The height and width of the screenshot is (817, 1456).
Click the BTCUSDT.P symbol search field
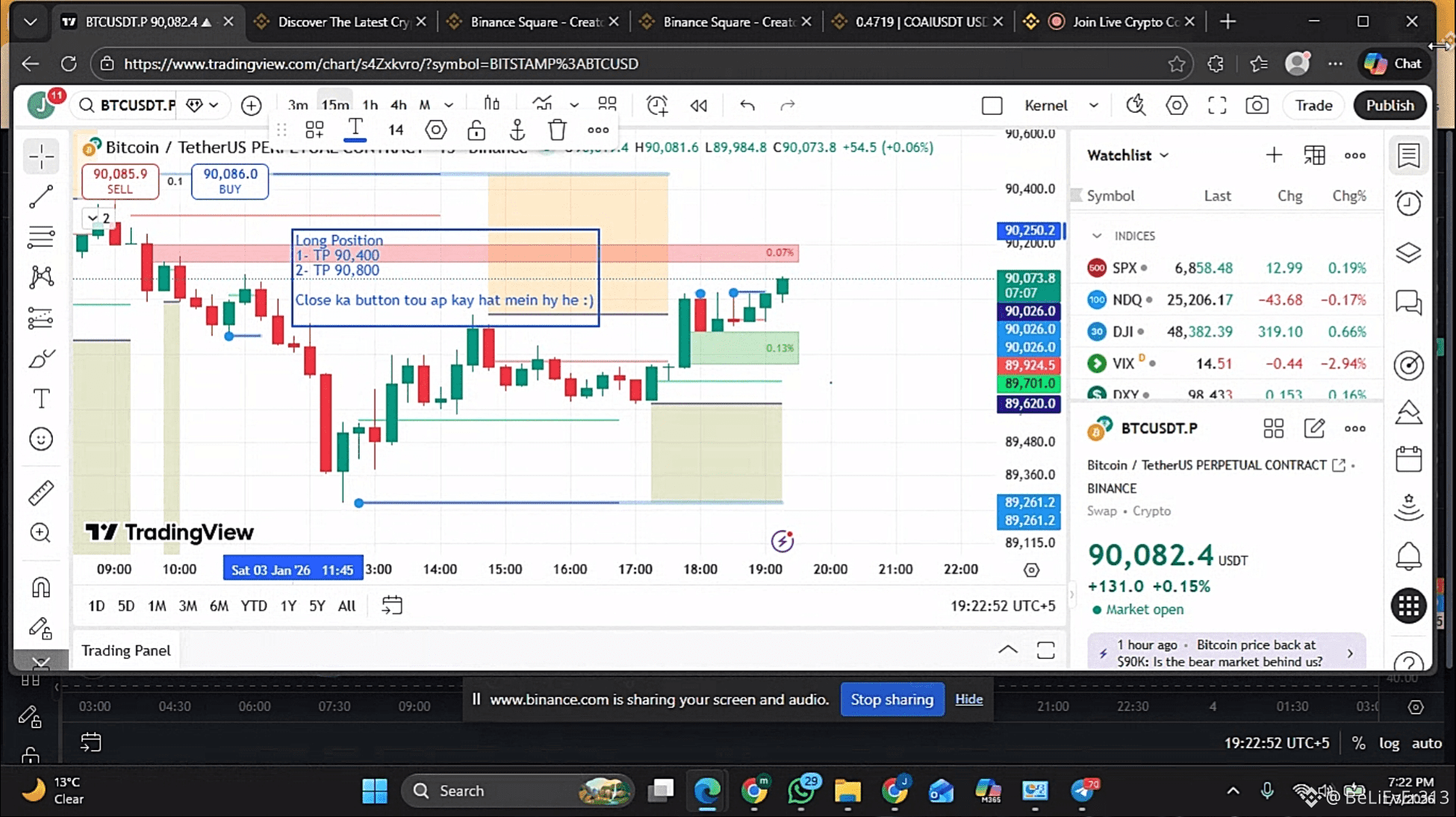pyautogui.click(x=136, y=105)
